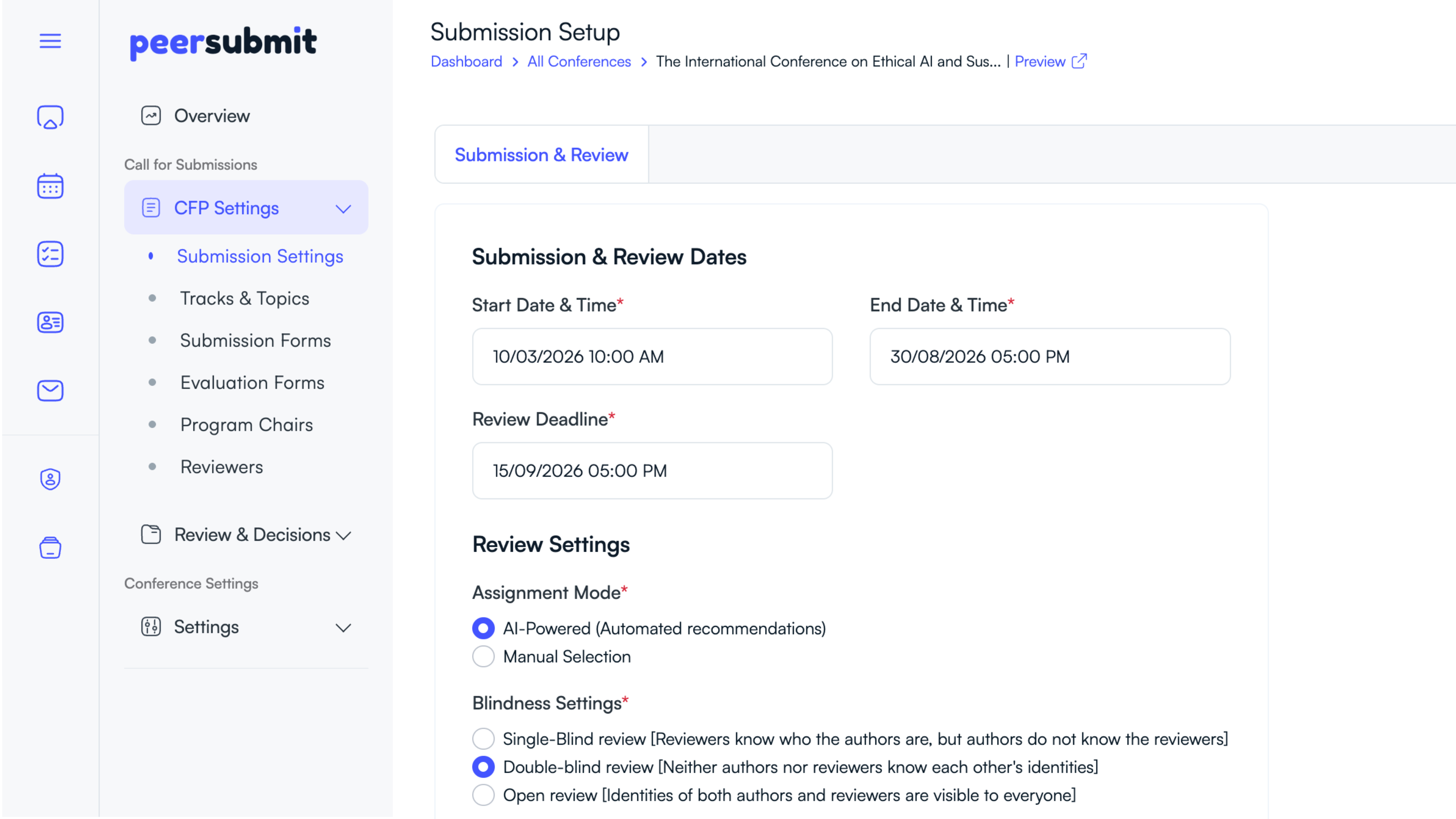Select Manual Selection assignment mode
This screenshot has width=1456, height=819.
click(x=483, y=656)
